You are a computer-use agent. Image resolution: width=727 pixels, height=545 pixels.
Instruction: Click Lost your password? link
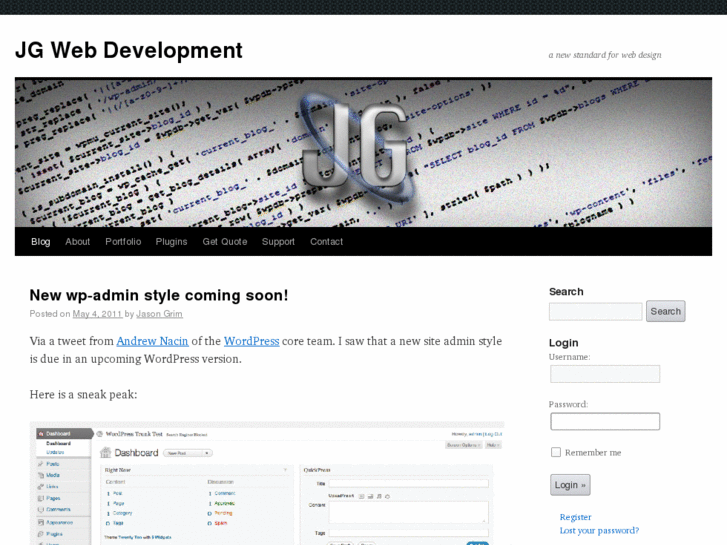tap(599, 531)
